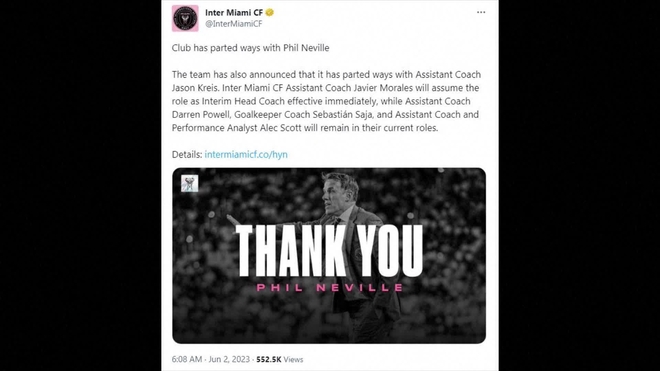Click the Jun 2, 2023 date
The height and width of the screenshot is (371, 660).
pos(229,359)
